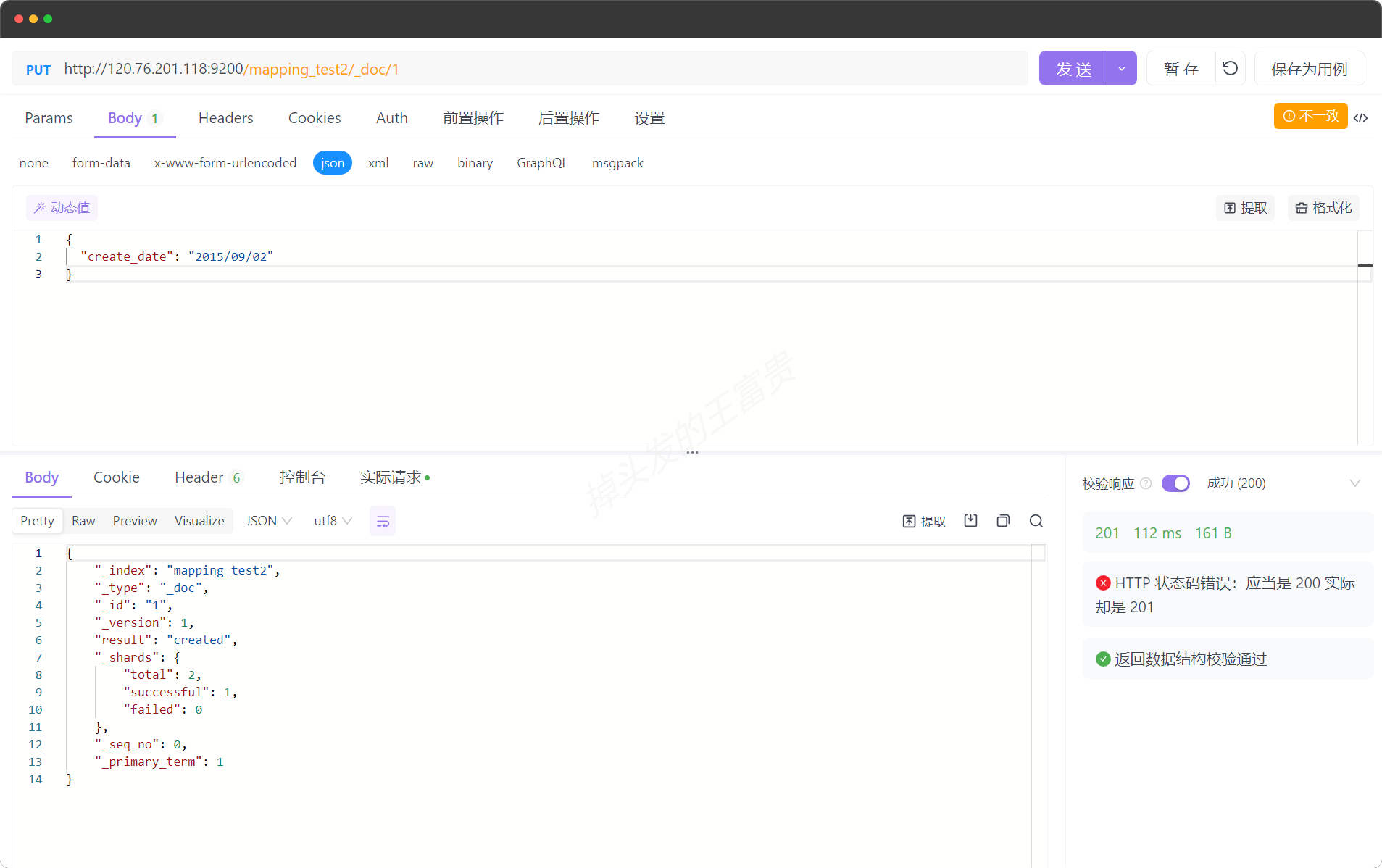Open the 前置操作 tab
The width and height of the screenshot is (1382, 868).
[473, 118]
